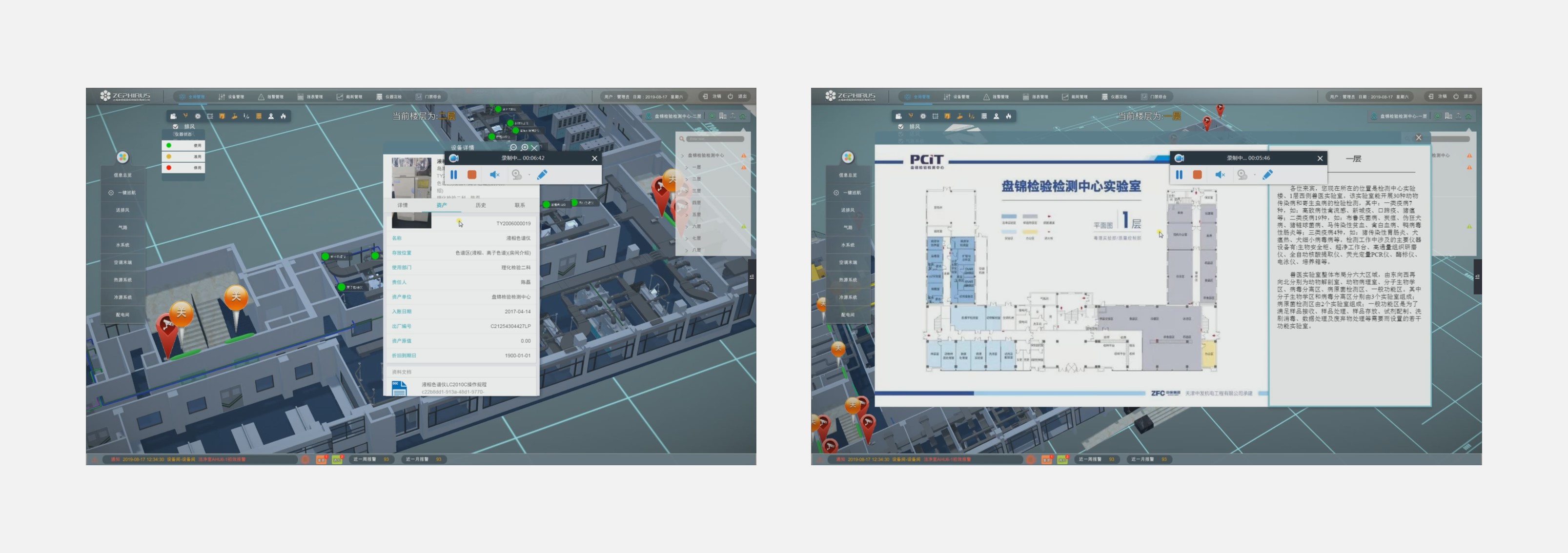
Task: Open 能耗管理 menu in right screenshot
Action: coord(1075,97)
